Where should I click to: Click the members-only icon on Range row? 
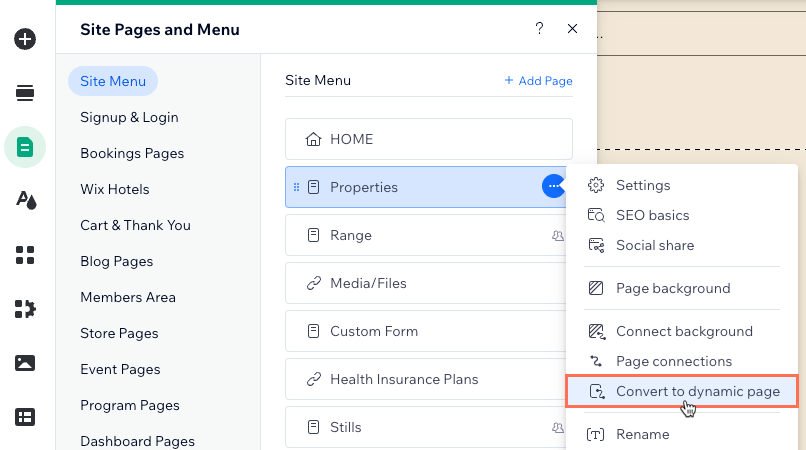click(558, 236)
